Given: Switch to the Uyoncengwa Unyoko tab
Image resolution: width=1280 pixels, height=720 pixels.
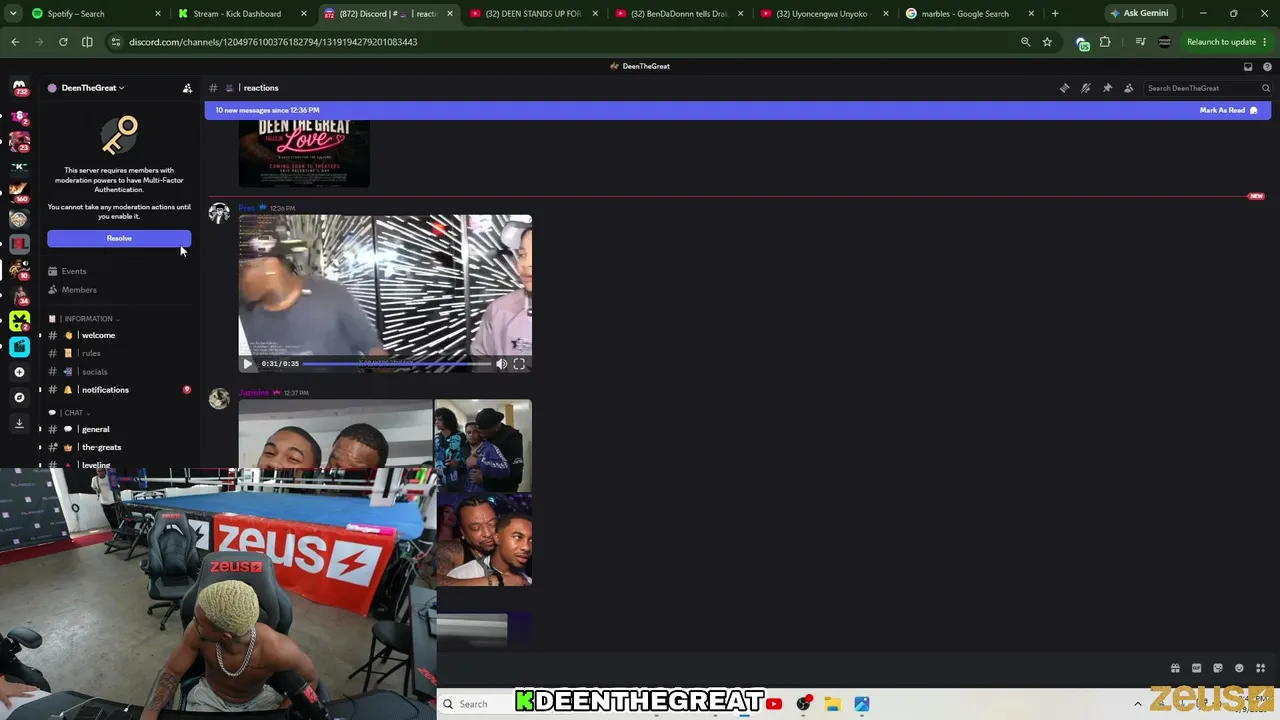Looking at the screenshot, I should (x=823, y=14).
